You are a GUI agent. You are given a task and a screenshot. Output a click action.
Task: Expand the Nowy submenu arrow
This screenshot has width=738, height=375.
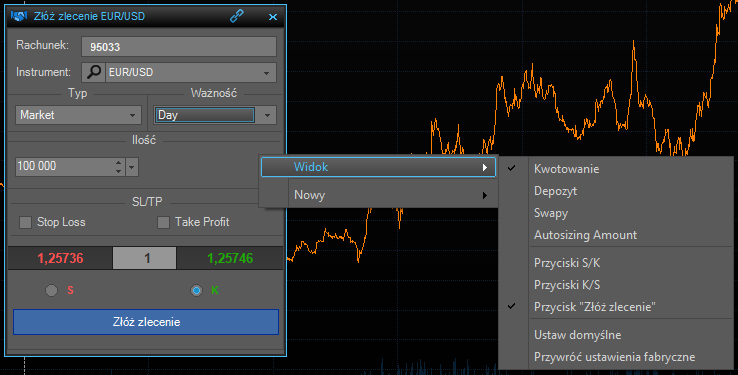485,195
